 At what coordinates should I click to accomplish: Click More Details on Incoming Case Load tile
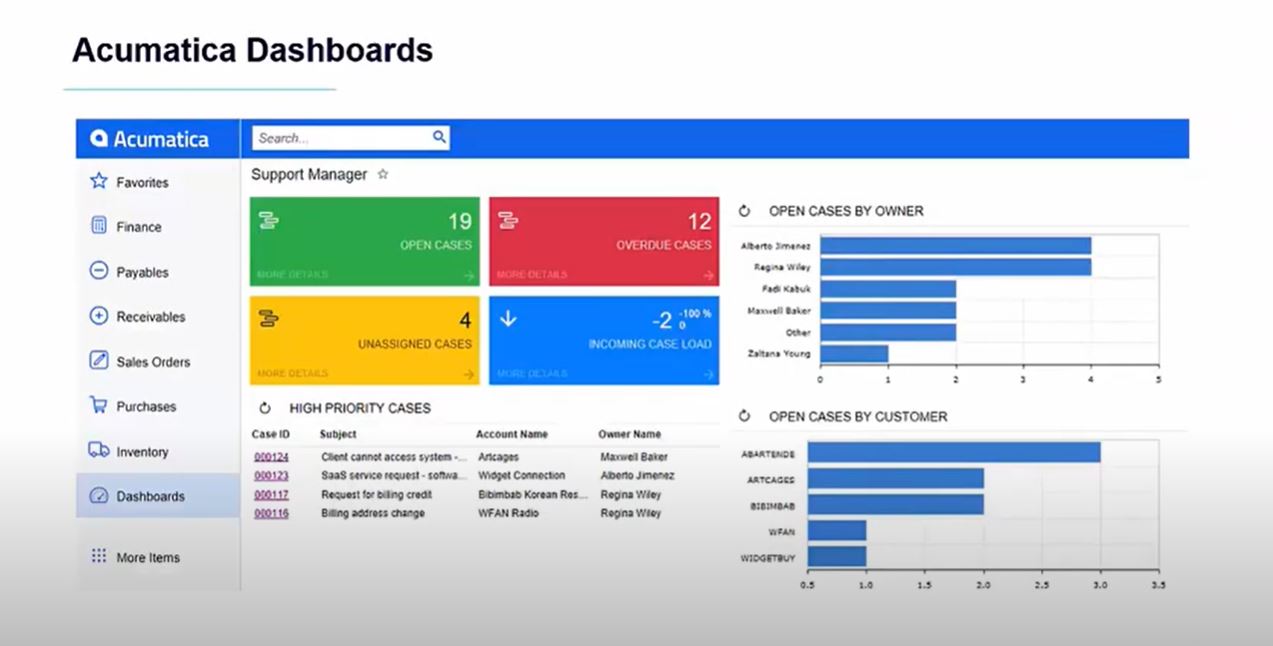click(532, 373)
